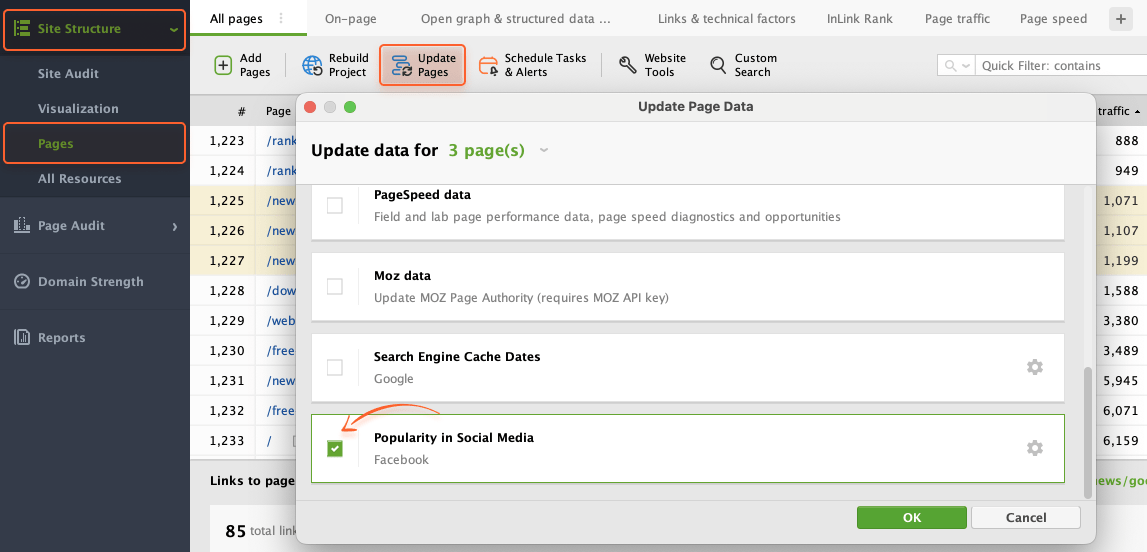Tick Search Engine Cache Dates checkbox
1147x552 pixels.
(x=334, y=367)
